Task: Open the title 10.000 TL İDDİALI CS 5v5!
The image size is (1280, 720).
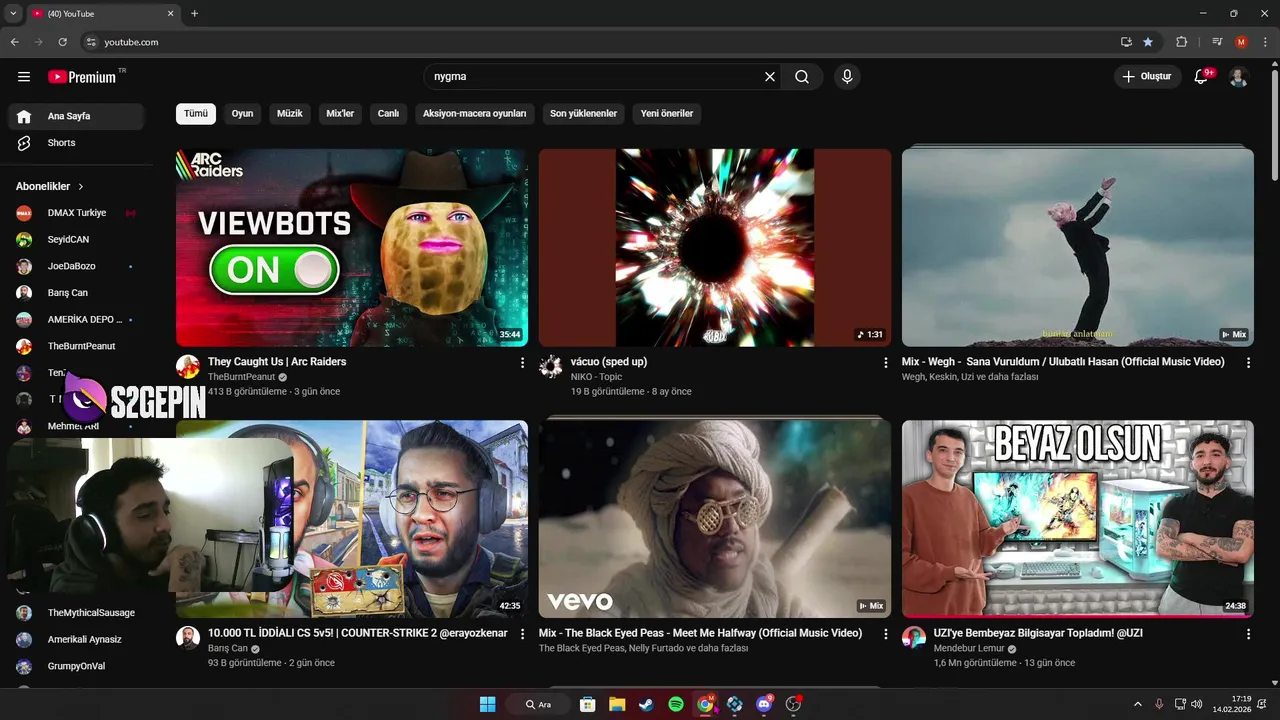Action: pyautogui.click(x=358, y=633)
